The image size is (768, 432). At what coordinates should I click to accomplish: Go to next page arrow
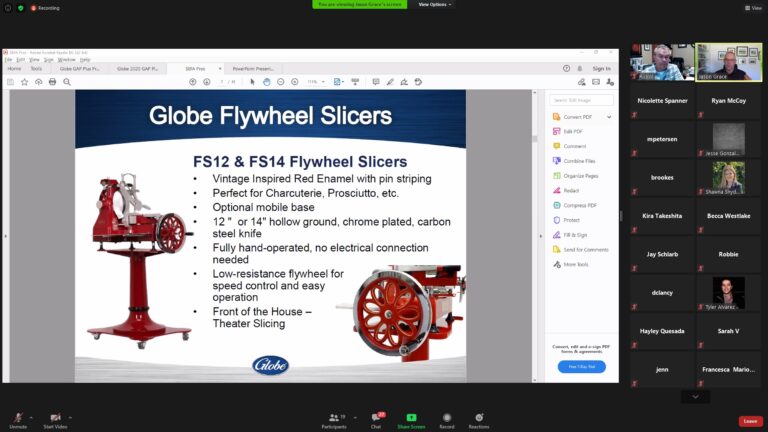coord(207,82)
